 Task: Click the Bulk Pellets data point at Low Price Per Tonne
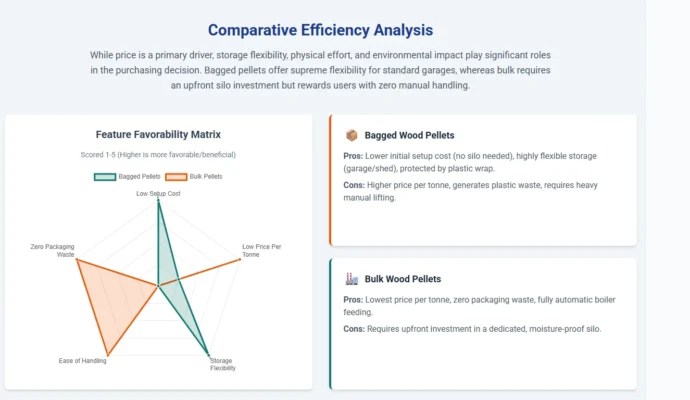click(x=240, y=260)
